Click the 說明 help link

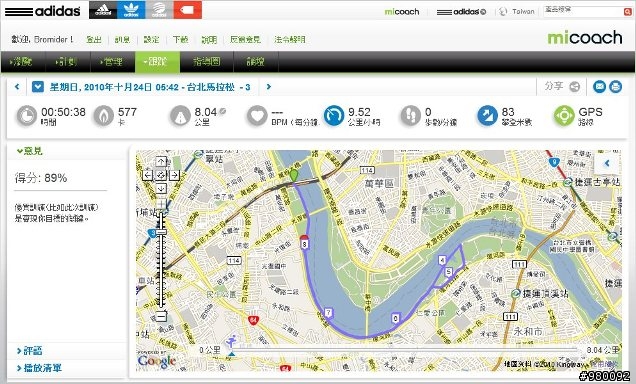pos(209,40)
